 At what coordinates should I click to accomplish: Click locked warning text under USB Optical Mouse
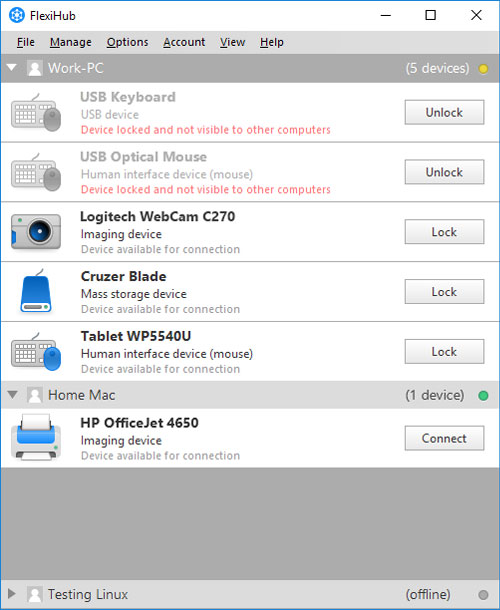click(x=205, y=189)
